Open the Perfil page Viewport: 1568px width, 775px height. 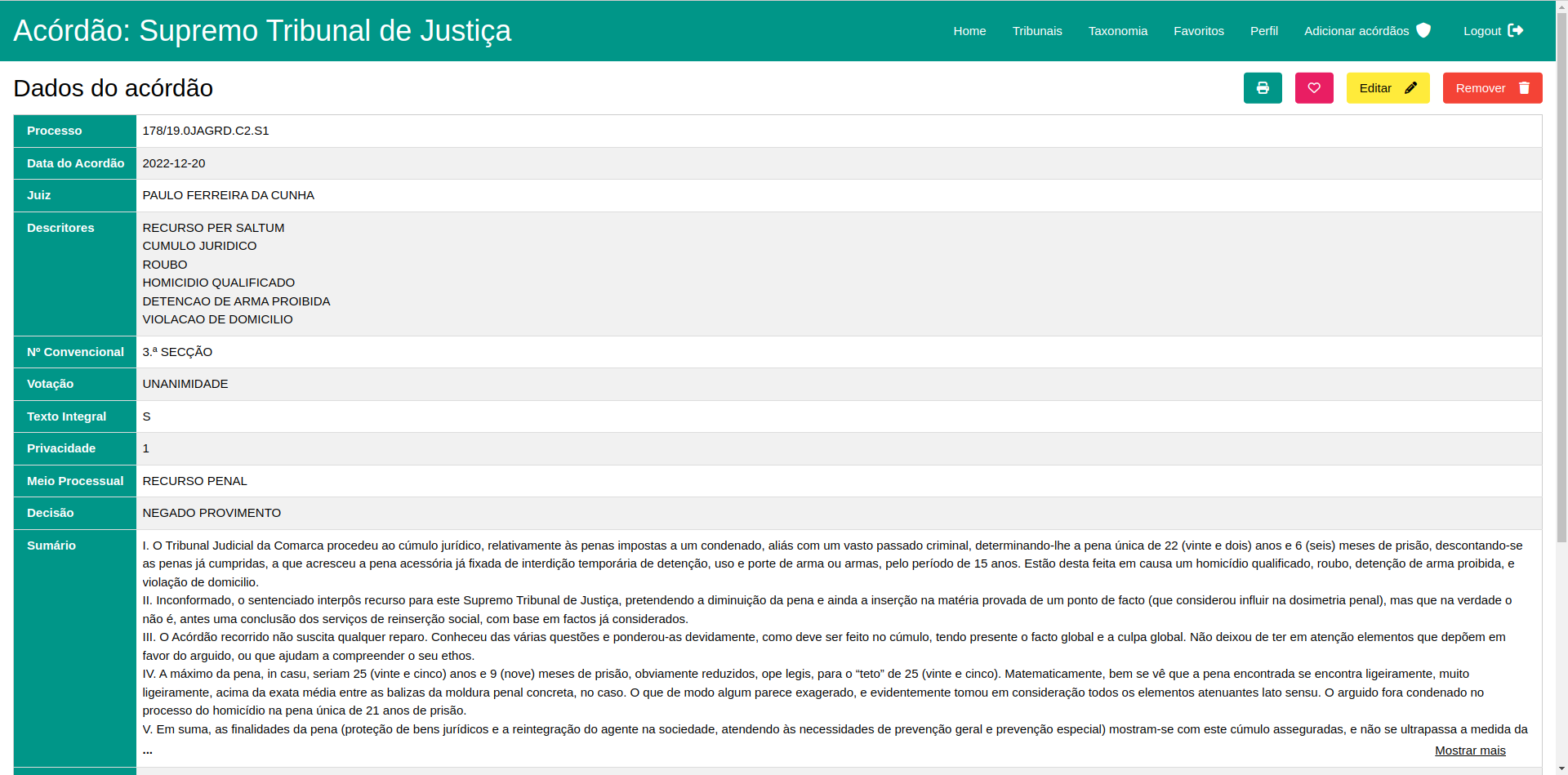1264,31
